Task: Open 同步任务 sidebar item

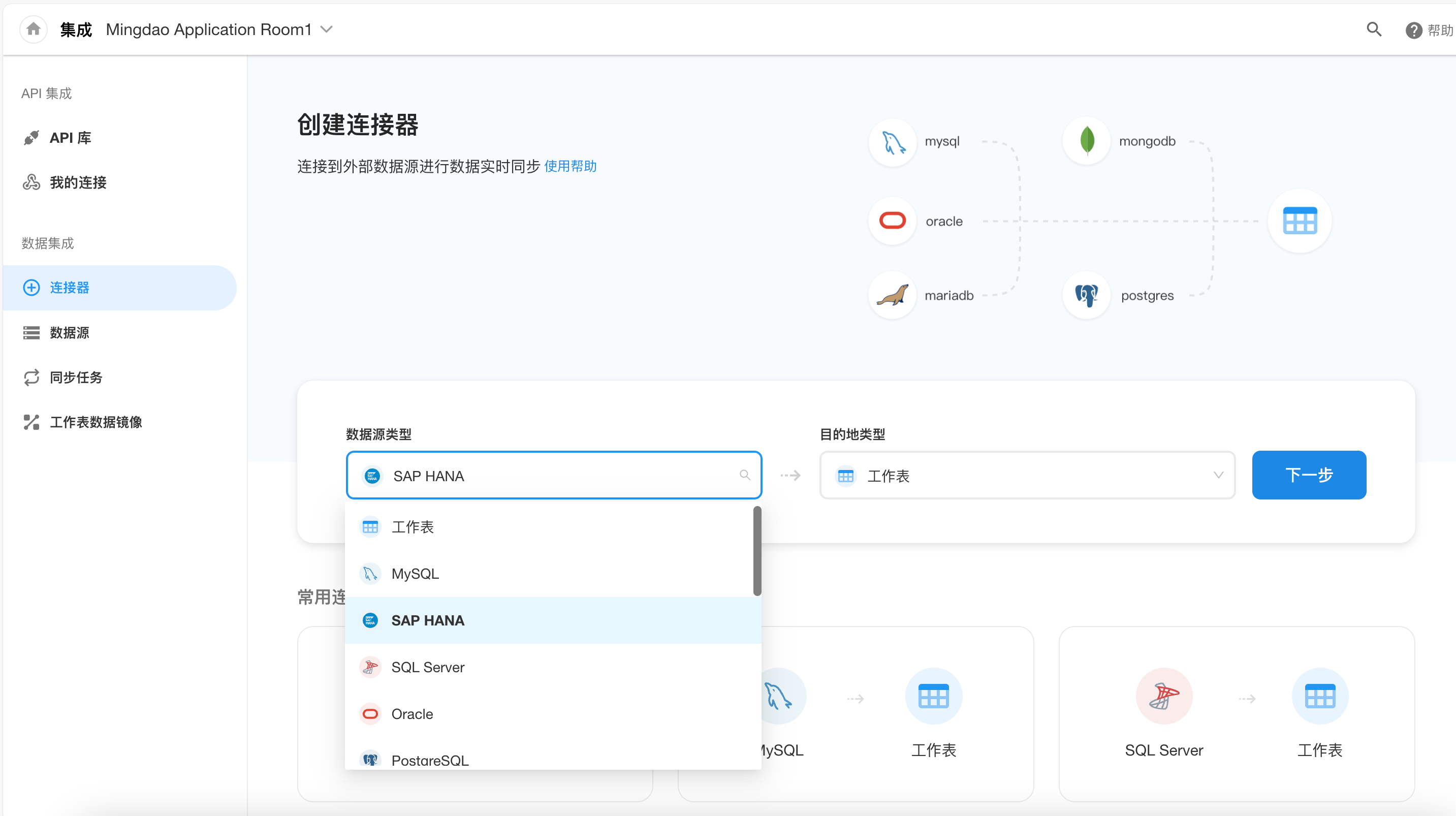Action: (120, 377)
